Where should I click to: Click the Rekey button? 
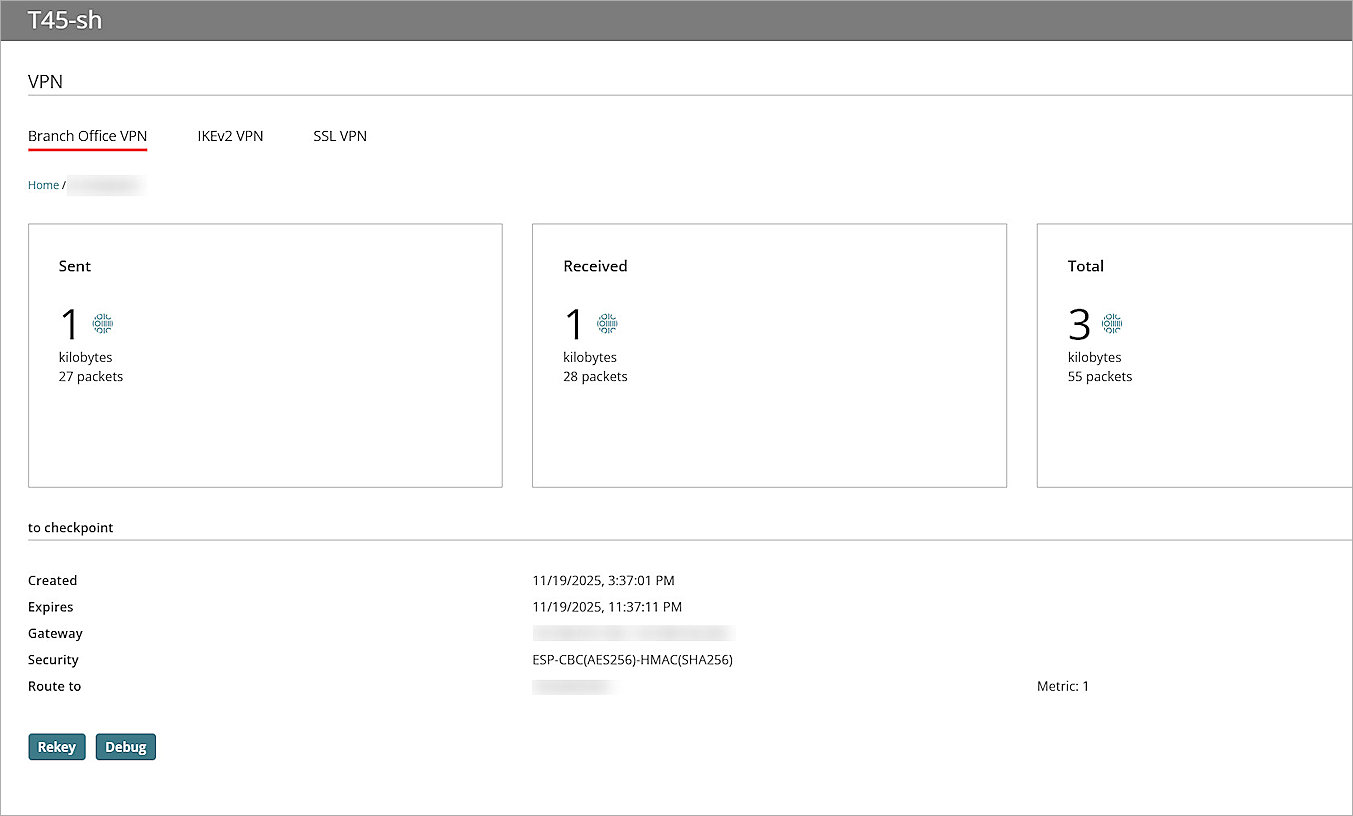coord(56,746)
